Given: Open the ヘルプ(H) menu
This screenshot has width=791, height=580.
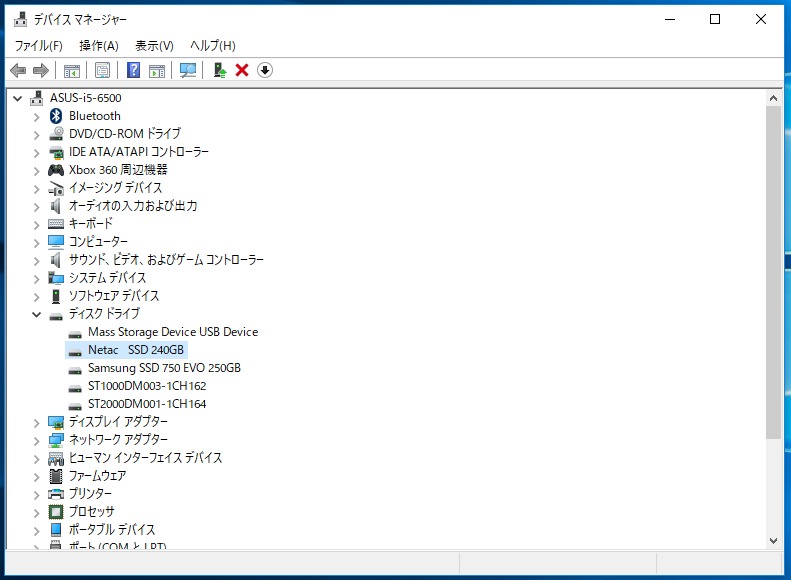Looking at the screenshot, I should [213, 46].
